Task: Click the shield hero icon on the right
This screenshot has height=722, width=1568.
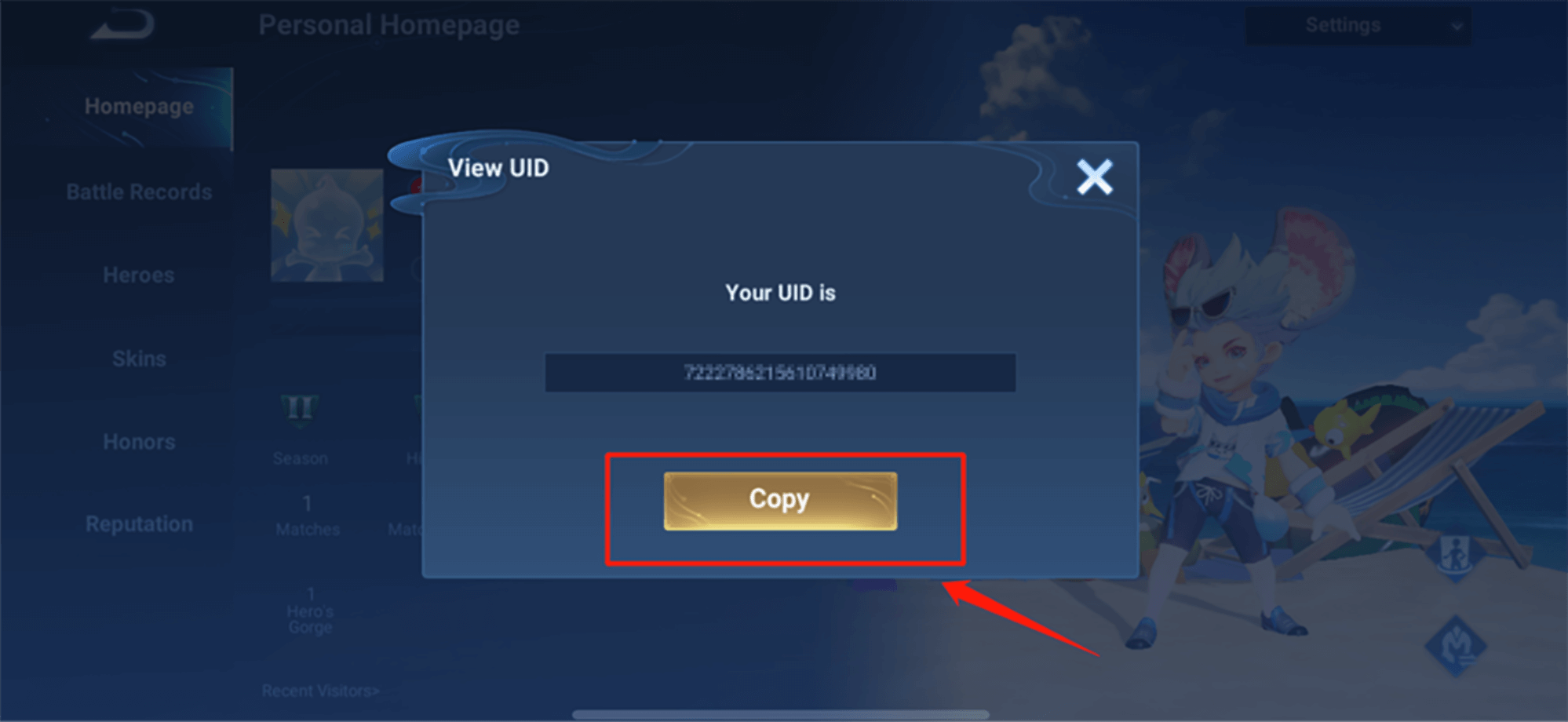Action: coord(1456,557)
